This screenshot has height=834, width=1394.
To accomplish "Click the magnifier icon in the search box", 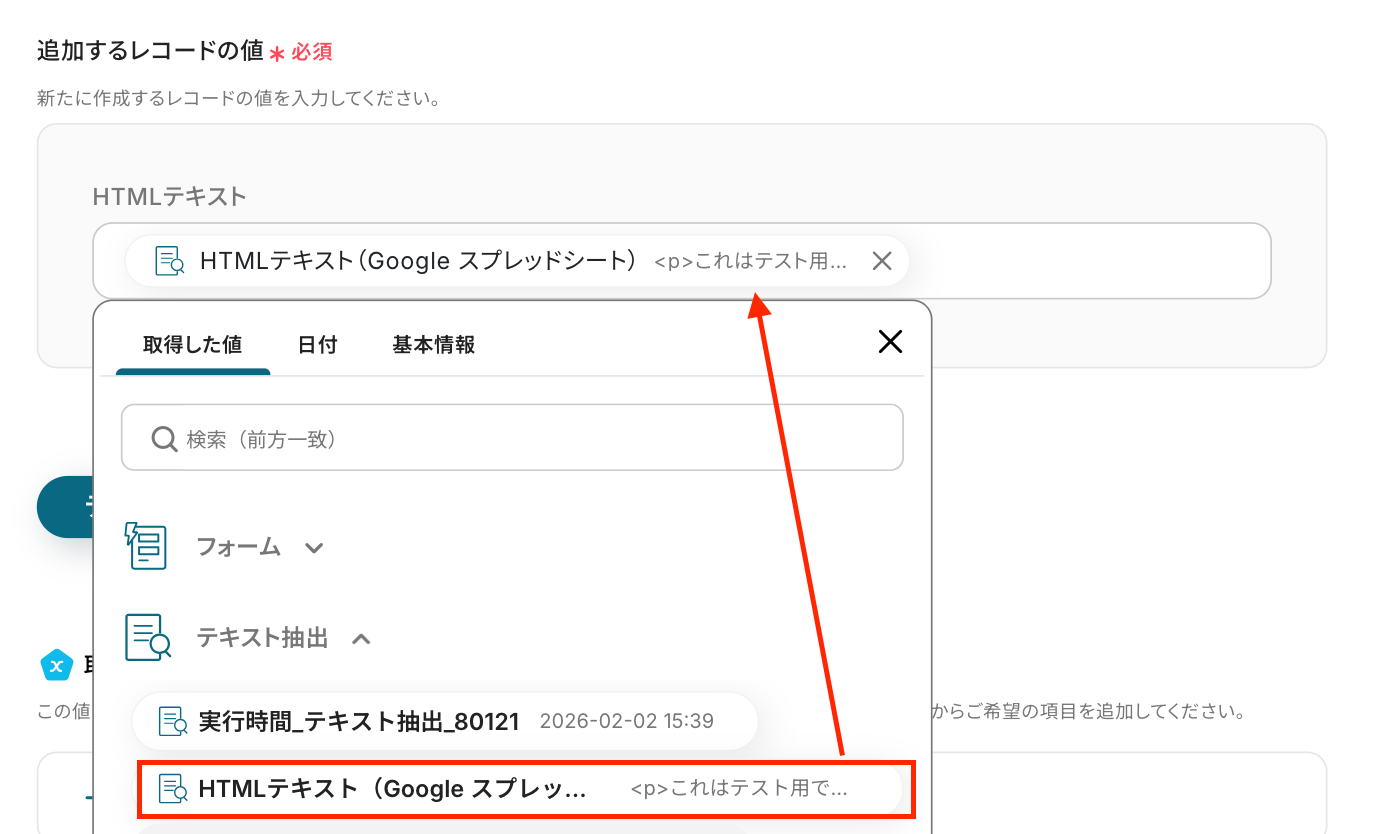I will [x=164, y=438].
